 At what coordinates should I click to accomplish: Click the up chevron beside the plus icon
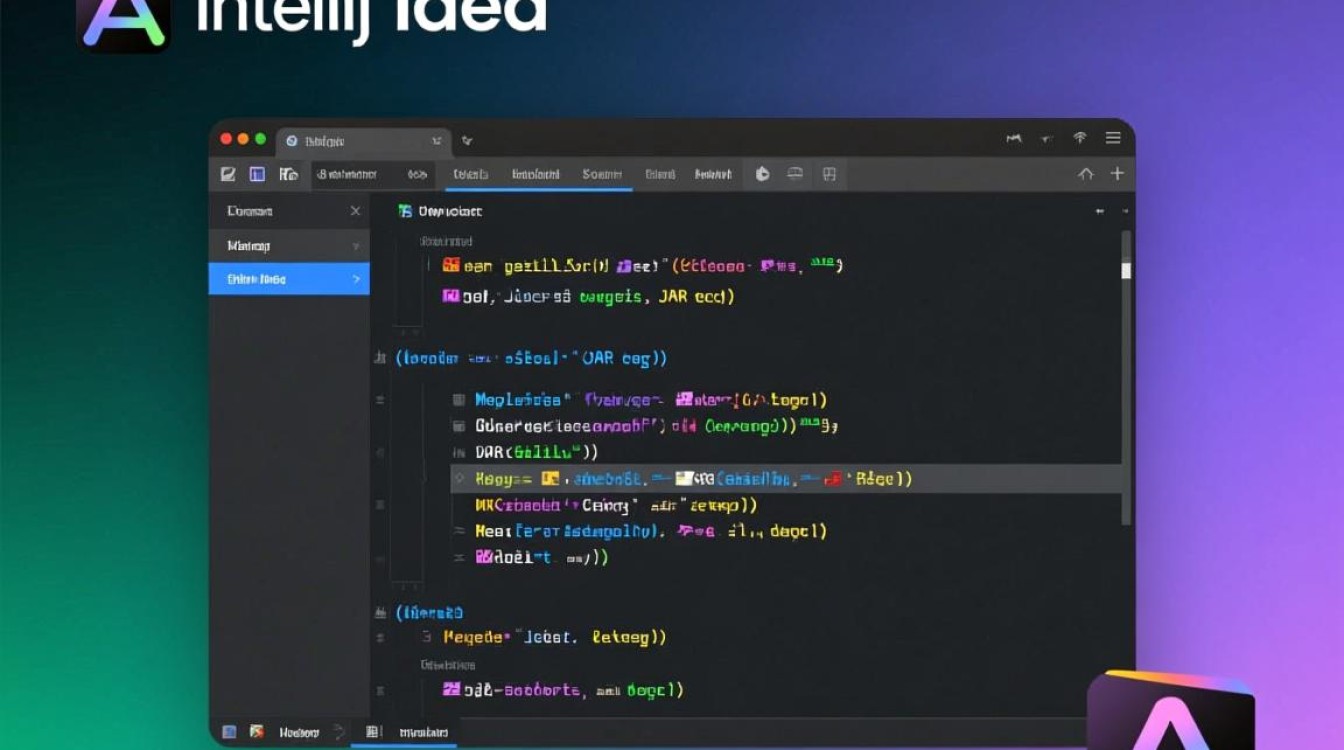point(1086,174)
